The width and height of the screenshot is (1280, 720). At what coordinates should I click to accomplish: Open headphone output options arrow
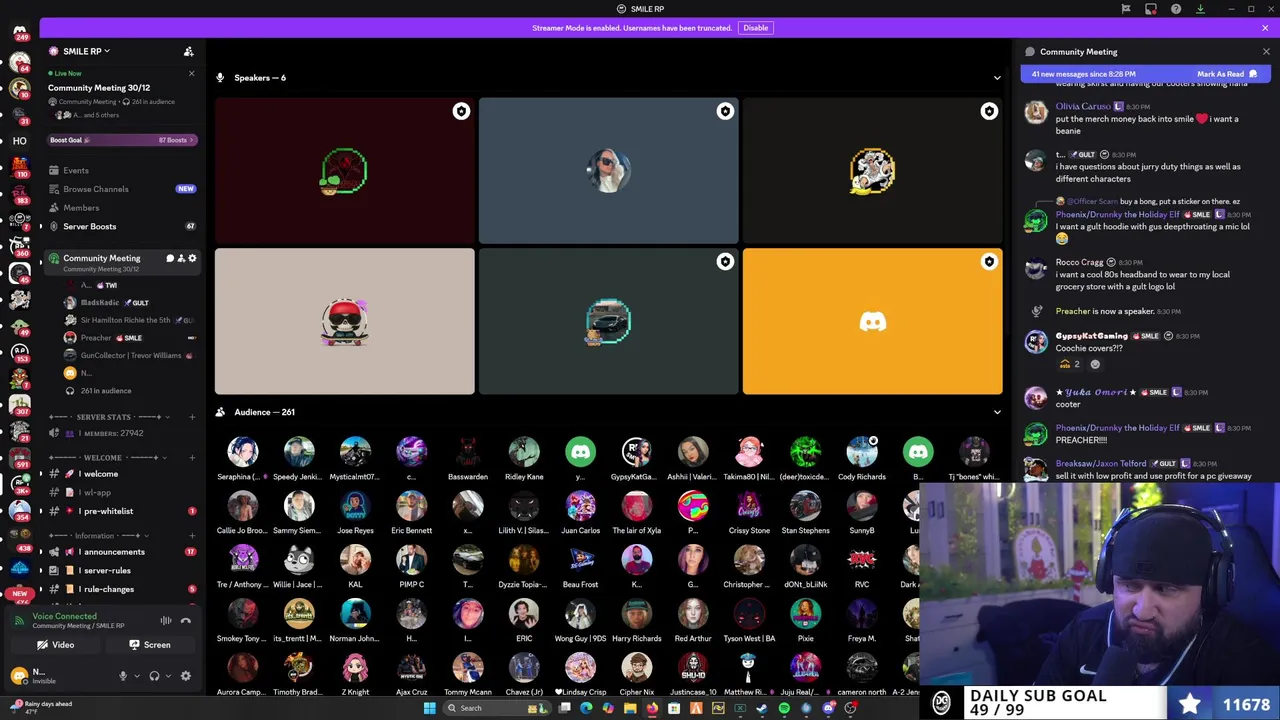[x=167, y=676]
